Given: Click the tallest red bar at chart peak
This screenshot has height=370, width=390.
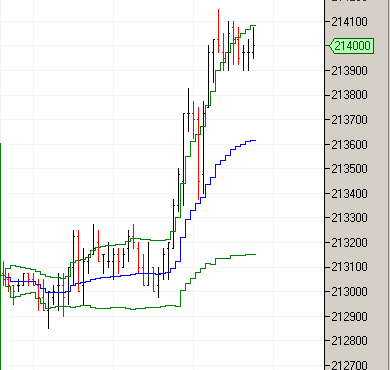Looking at the screenshot, I should click(x=219, y=31).
